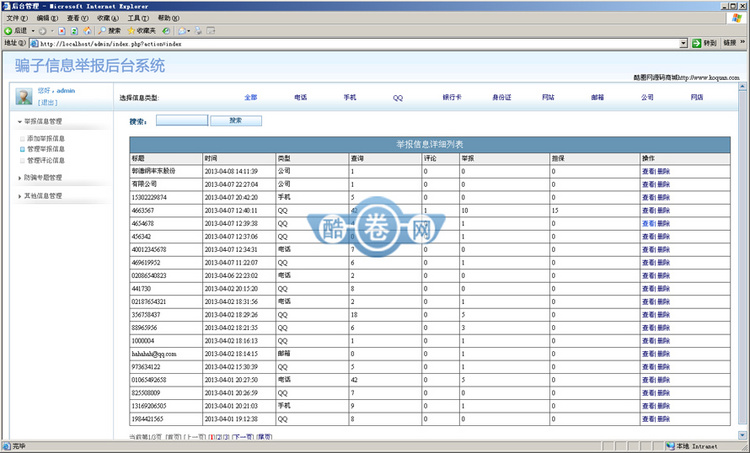Image resolution: width=750 pixels, height=453 pixels.
Task: Select the 管理举报信息 sidebar item
Action: tap(46, 148)
